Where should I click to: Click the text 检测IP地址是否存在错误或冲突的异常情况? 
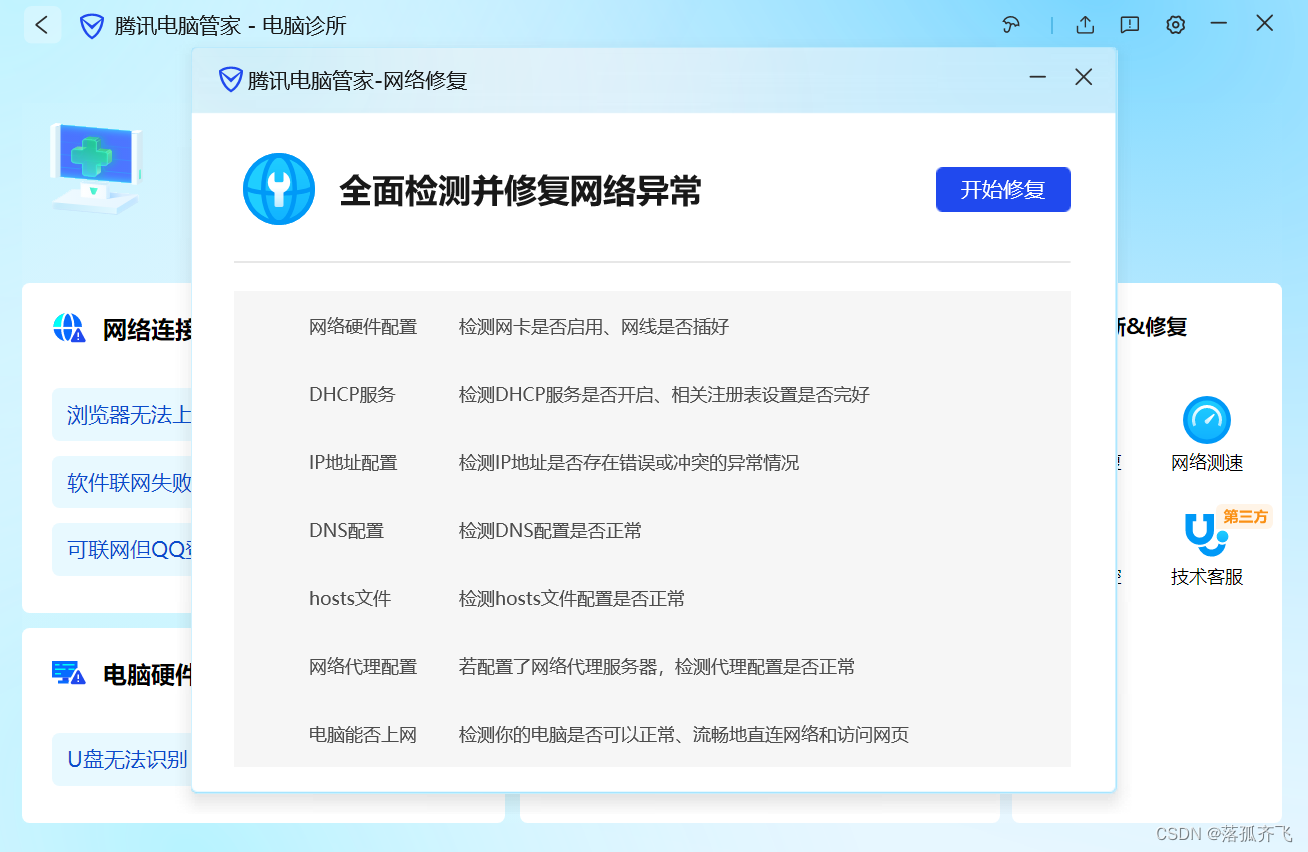pos(629,463)
